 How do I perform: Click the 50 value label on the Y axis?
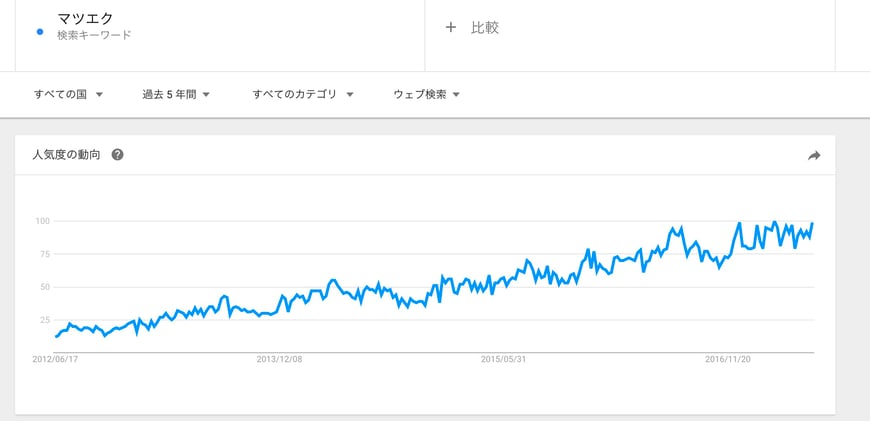[44, 287]
